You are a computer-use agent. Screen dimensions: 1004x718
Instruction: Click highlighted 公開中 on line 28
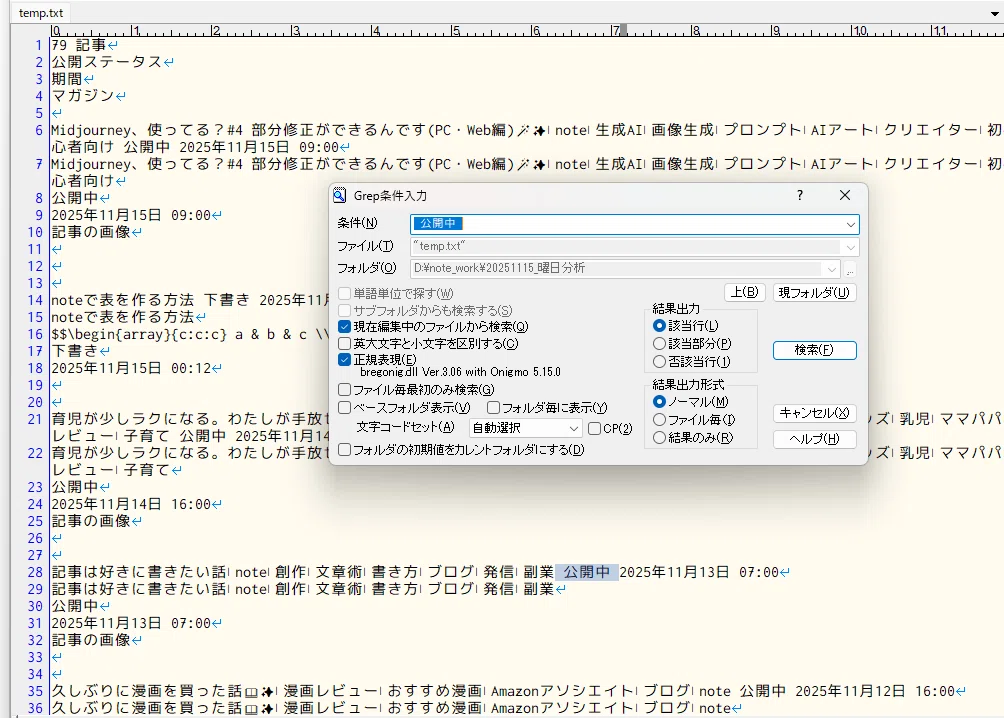[587, 572]
